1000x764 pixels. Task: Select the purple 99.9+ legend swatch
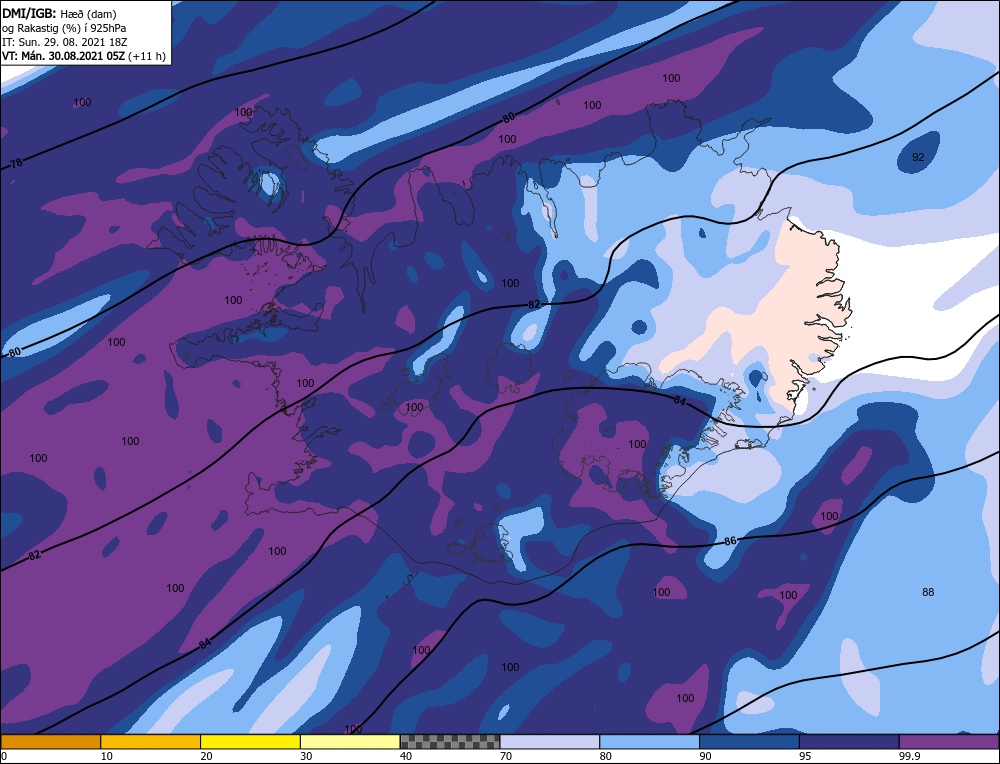[949, 741]
